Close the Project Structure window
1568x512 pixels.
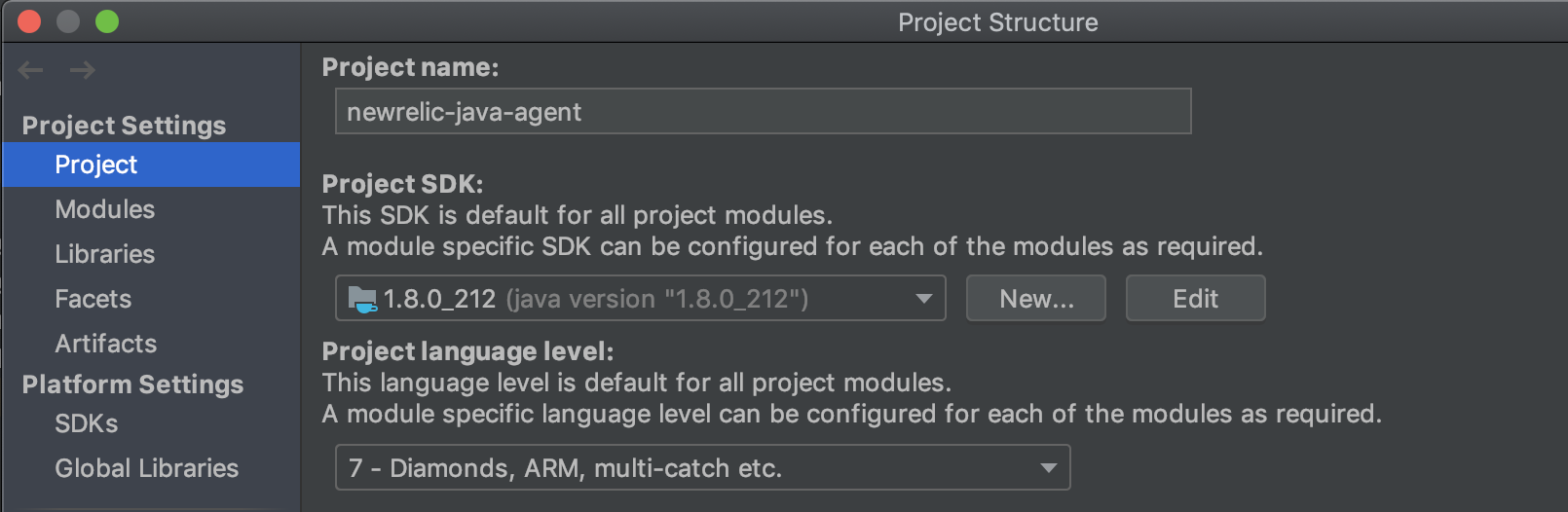point(29,21)
